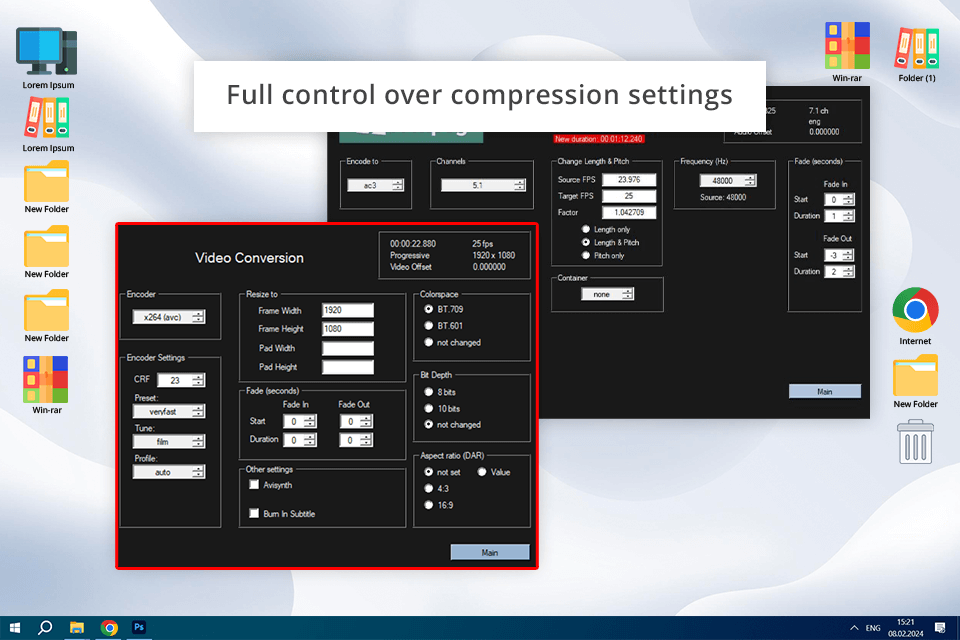Click the Pad Height field
This screenshot has height=640, width=960.
(x=348, y=367)
